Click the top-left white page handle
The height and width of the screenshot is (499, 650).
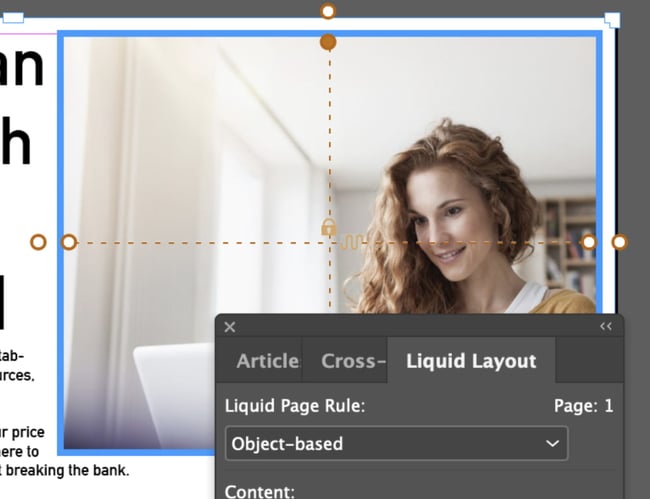14,17
